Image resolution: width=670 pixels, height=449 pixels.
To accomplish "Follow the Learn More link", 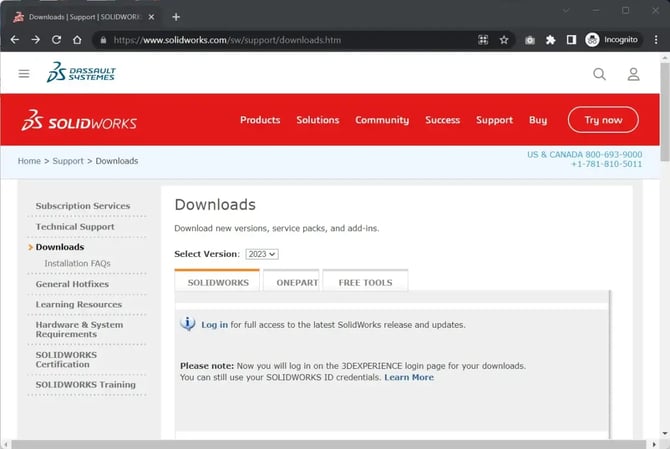I will coord(409,377).
